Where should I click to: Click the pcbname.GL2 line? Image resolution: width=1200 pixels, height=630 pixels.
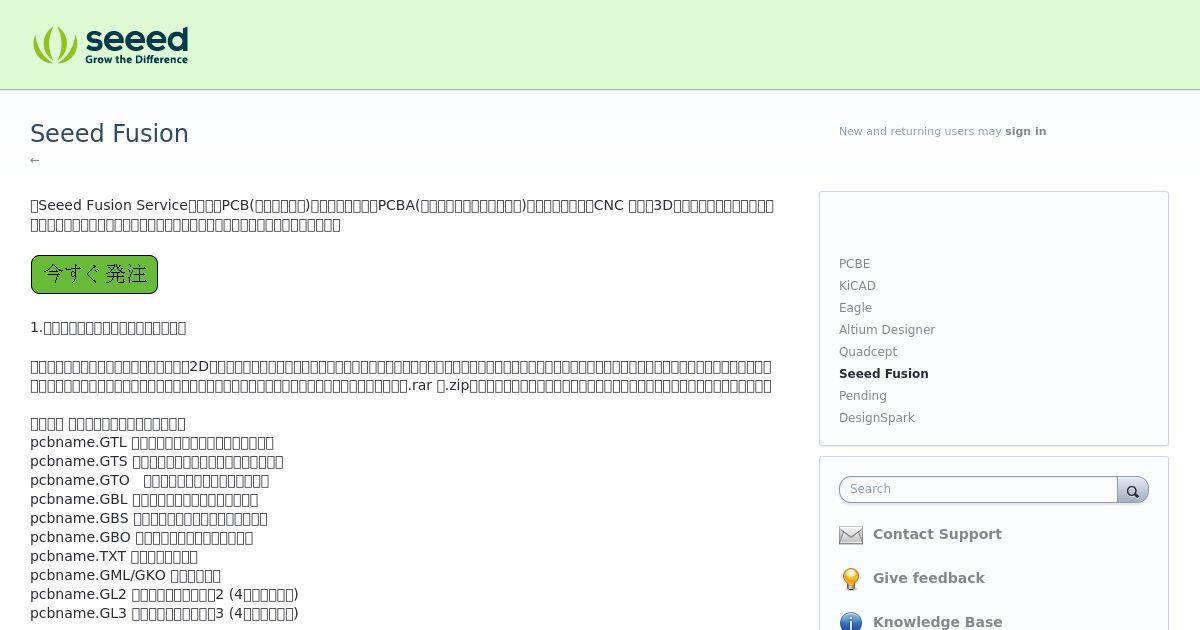164,595
